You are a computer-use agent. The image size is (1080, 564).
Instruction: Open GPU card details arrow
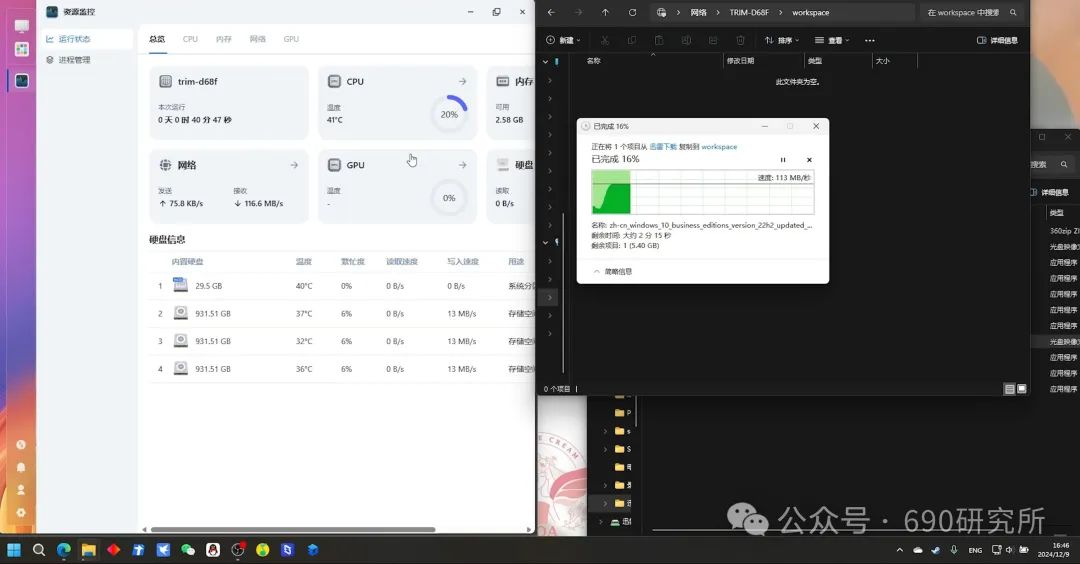(x=462, y=165)
